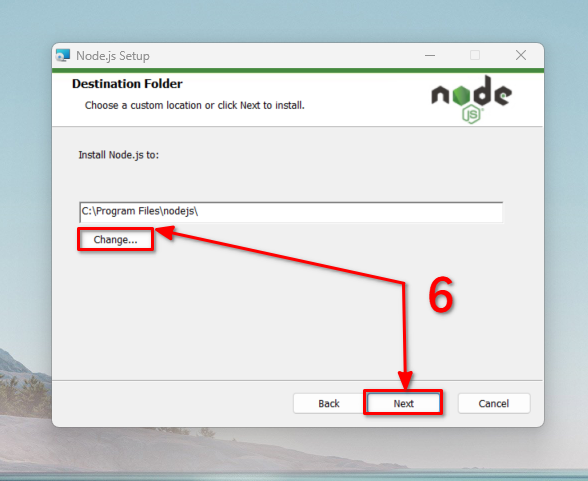Open the Change... folder dialog

(x=116, y=239)
